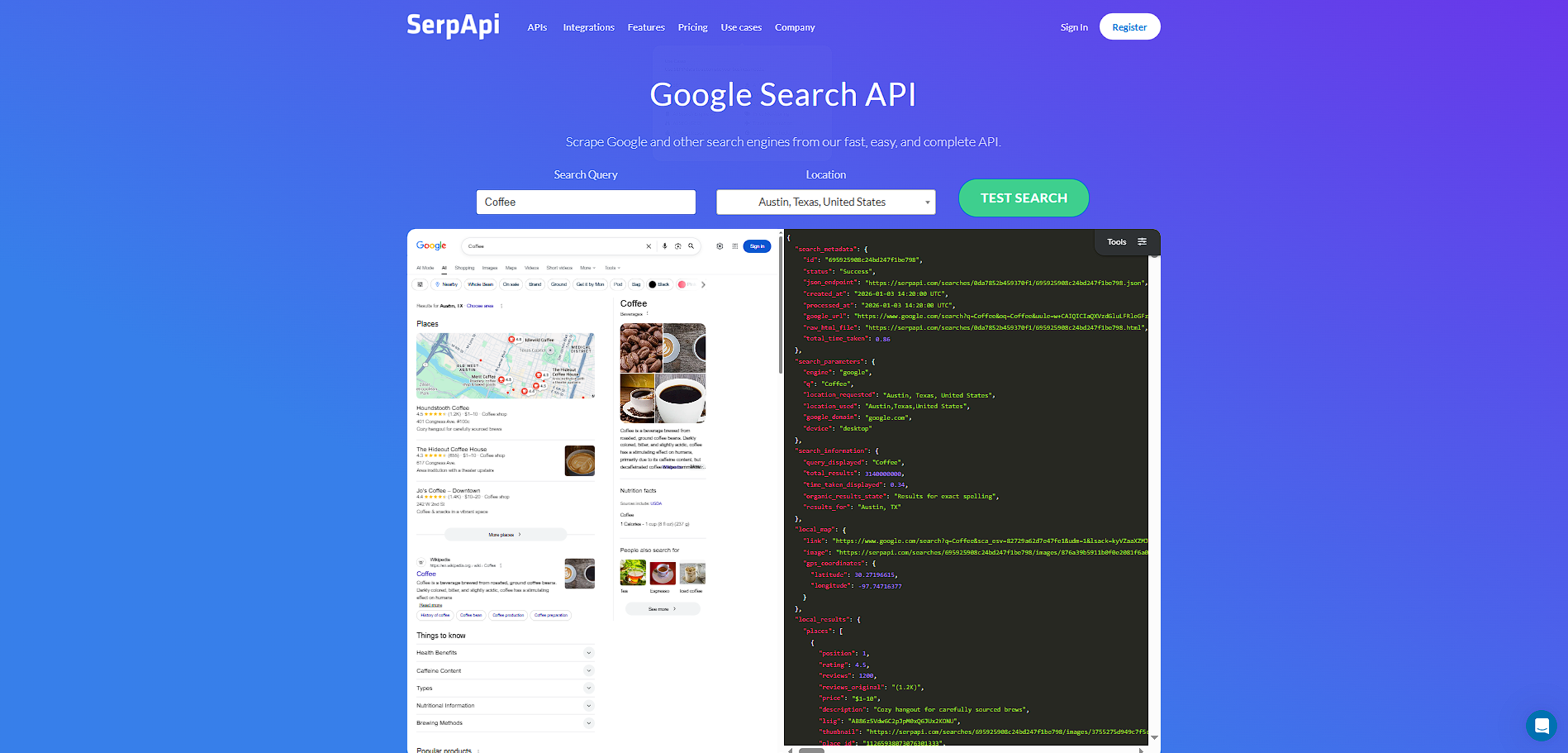The width and height of the screenshot is (1568, 753).
Task: Select the Black color chip
Action: point(659,284)
